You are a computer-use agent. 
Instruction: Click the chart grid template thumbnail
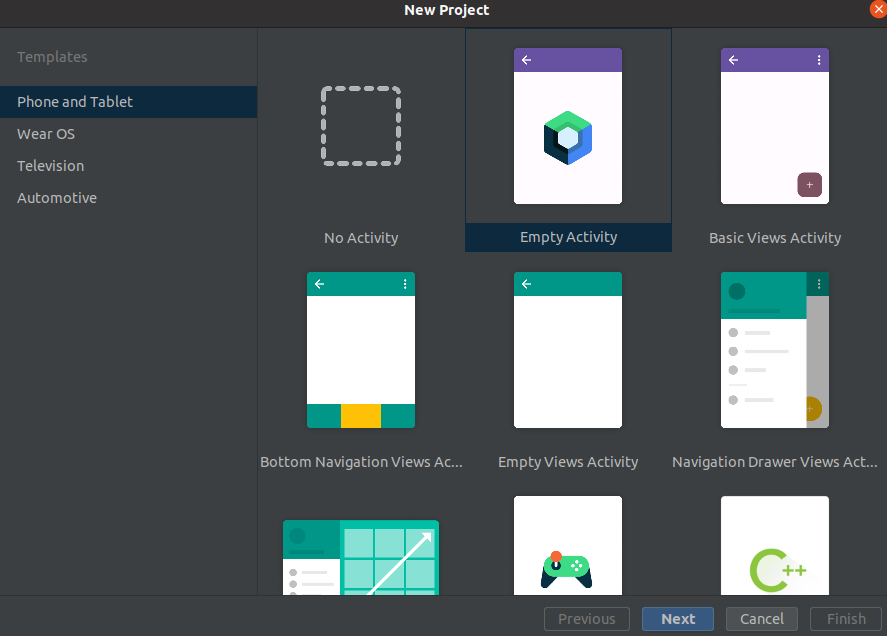tap(361, 558)
